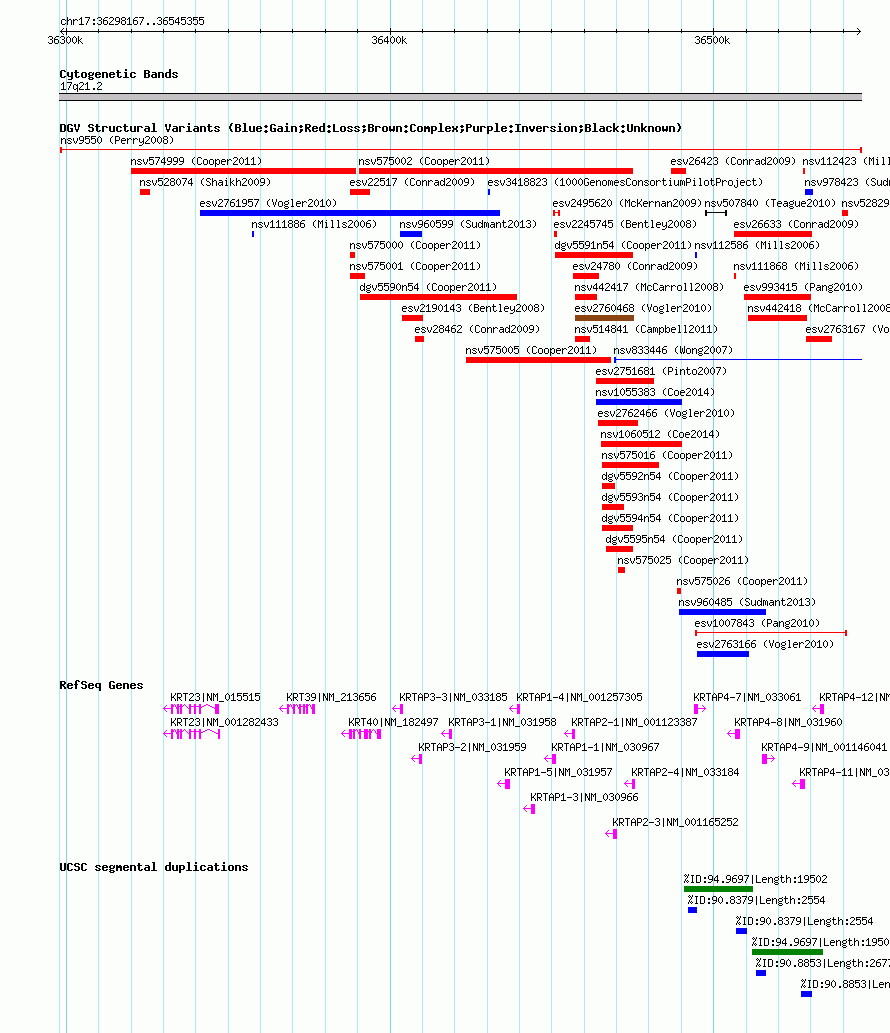Click the KRTAP3-1|NM_031958 gene arrow
Image resolution: width=890 pixels, height=1033 pixels.
pyautogui.click(x=447, y=735)
